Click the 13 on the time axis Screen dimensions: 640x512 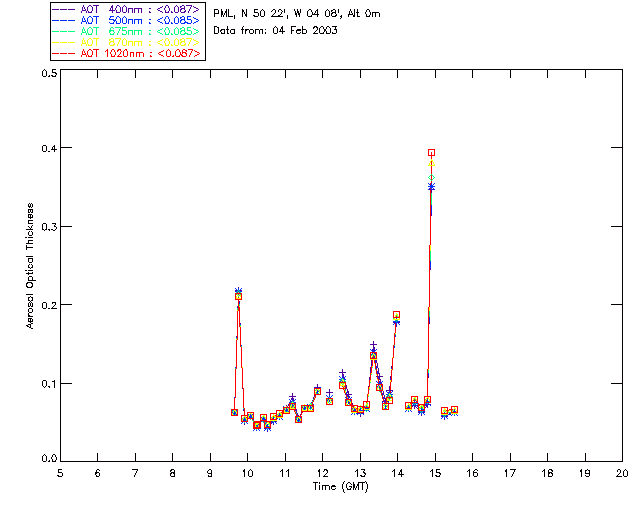click(x=360, y=473)
